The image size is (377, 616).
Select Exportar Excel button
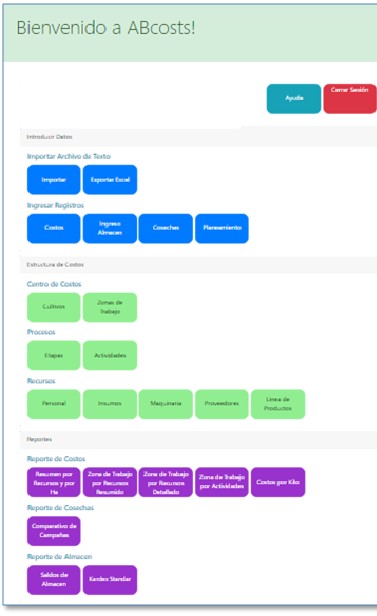click(110, 180)
